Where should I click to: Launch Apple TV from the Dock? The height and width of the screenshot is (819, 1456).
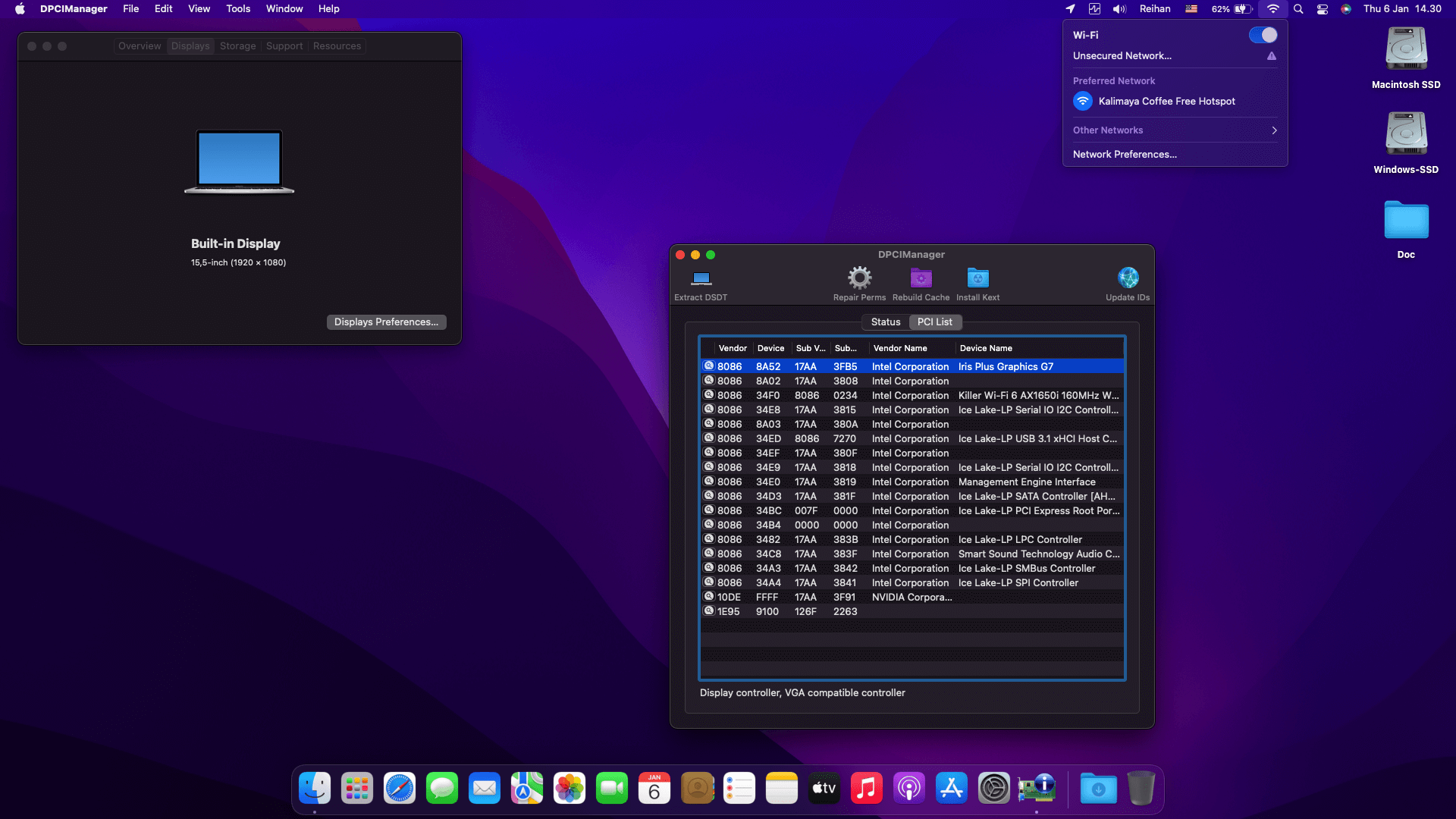[x=824, y=789]
